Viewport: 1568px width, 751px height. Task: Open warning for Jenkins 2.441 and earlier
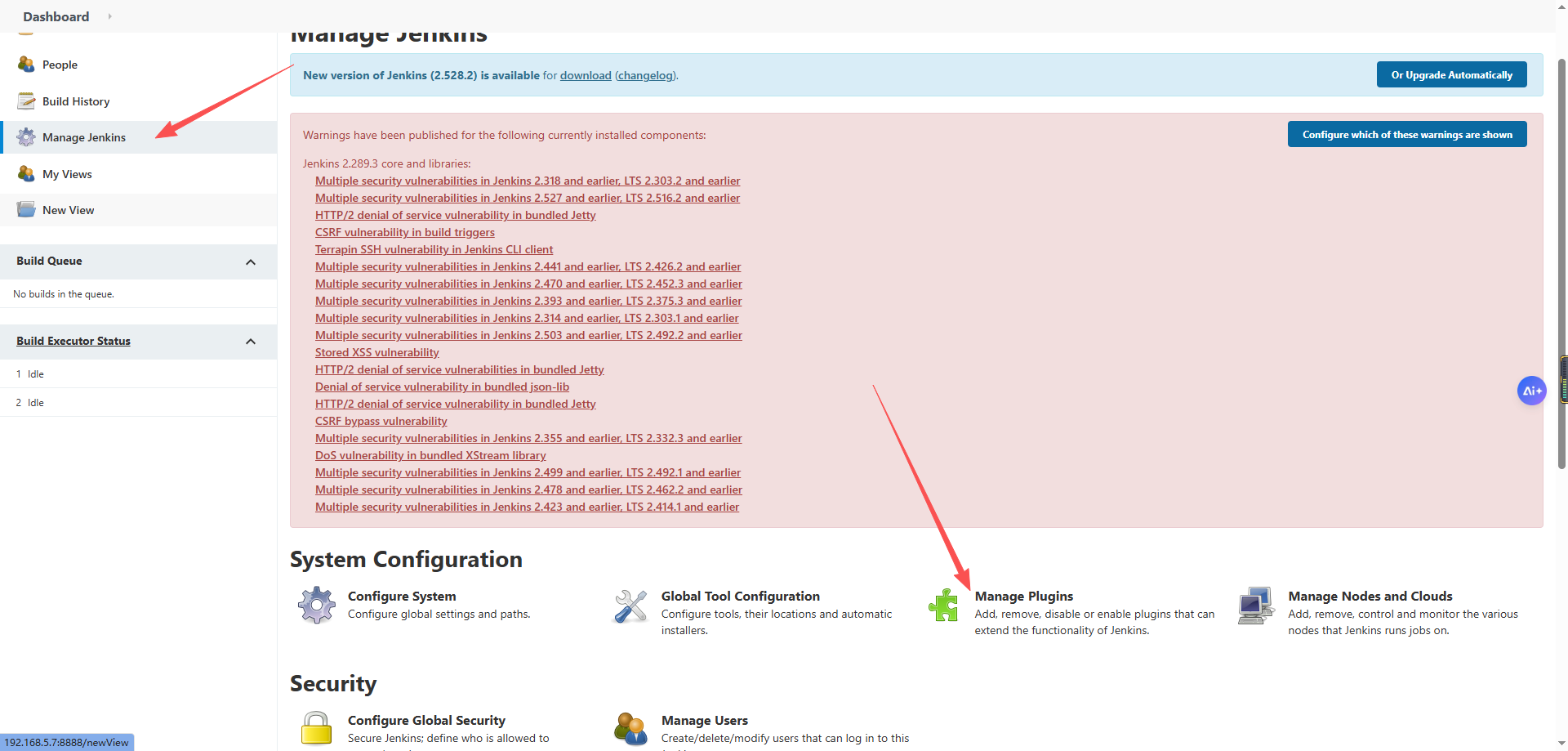pyautogui.click(x=528, y=266)
